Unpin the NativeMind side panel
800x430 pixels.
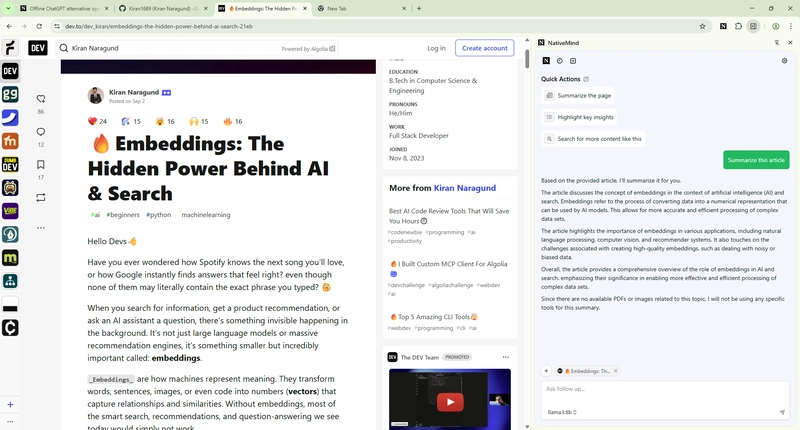(x=777, y=43)
